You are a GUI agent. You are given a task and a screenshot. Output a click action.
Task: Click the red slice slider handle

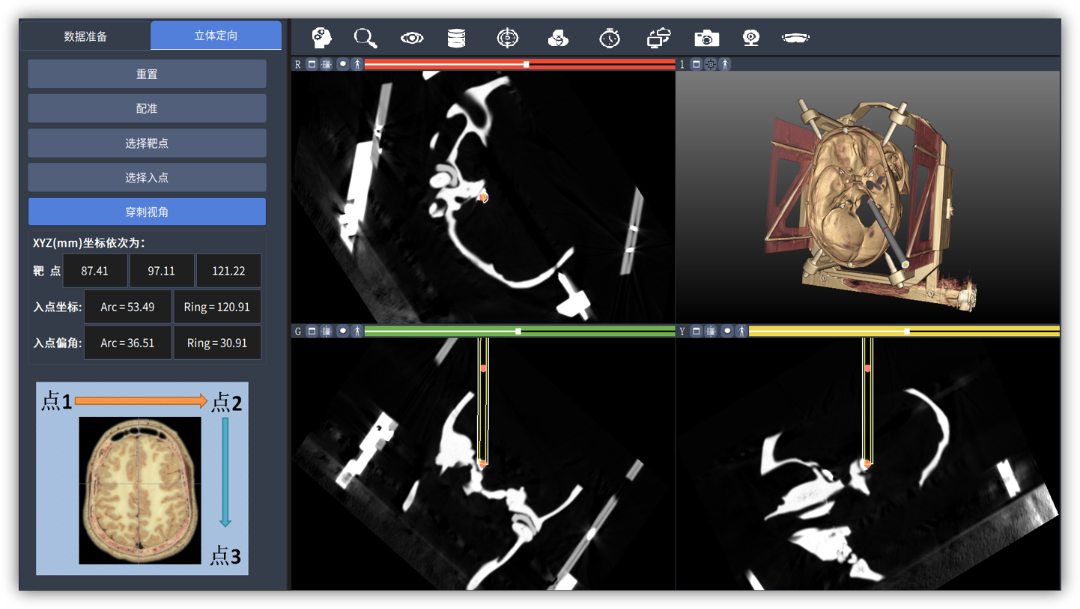tap(526, 64)
